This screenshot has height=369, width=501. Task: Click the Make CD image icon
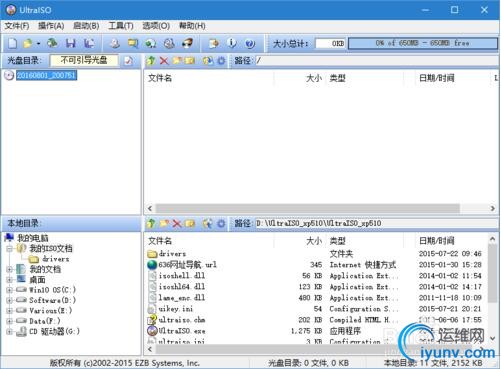115,43
